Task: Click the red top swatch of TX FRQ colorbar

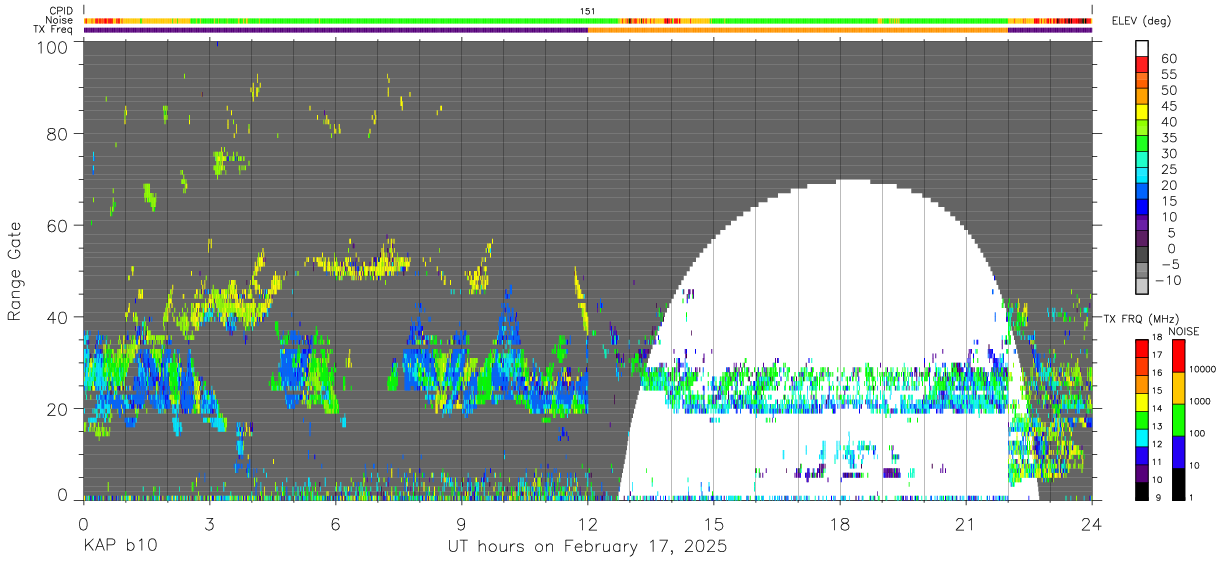Action: point(1142,348)
